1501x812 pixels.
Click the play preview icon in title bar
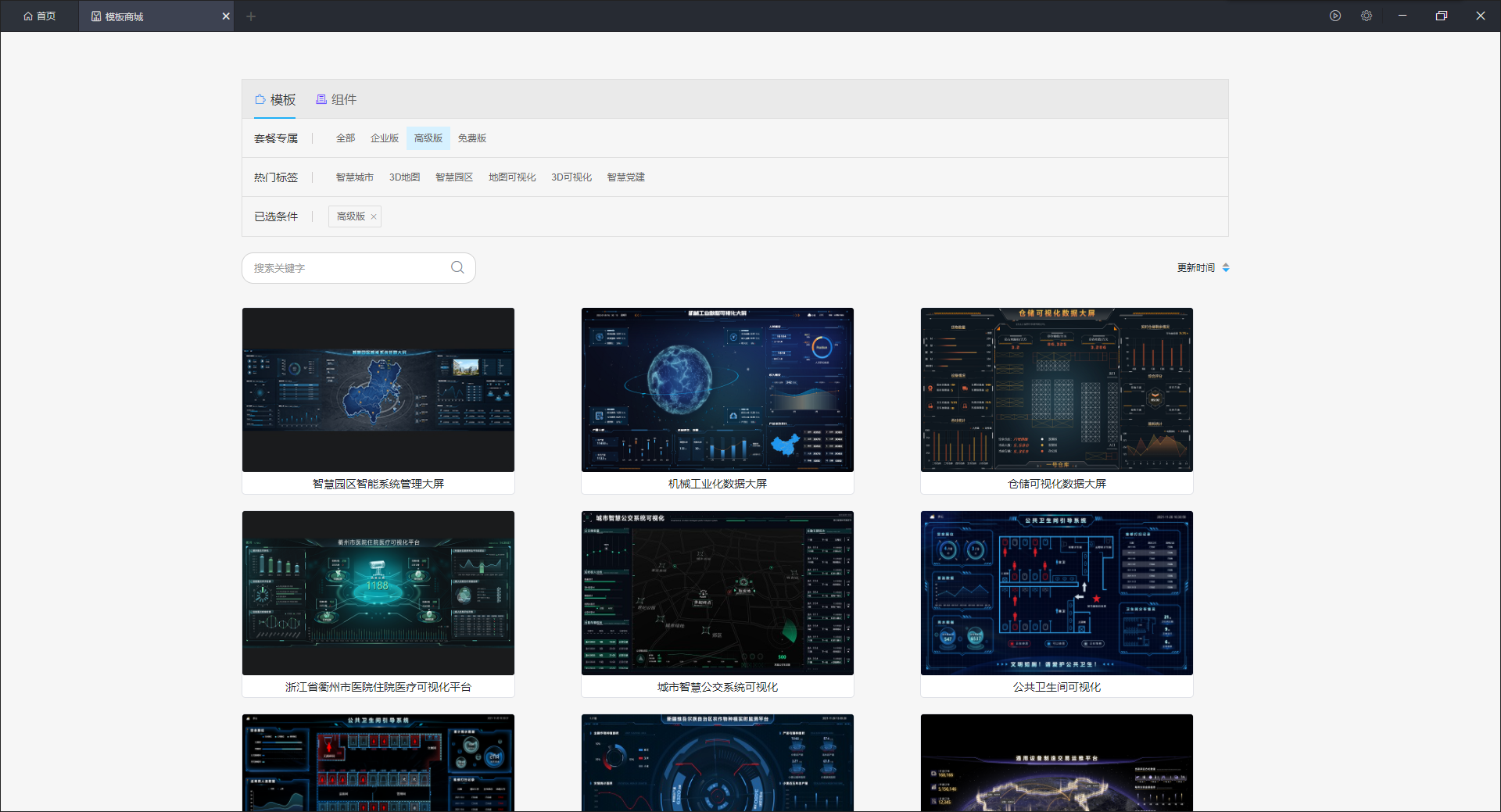[x=1335, y=16]
